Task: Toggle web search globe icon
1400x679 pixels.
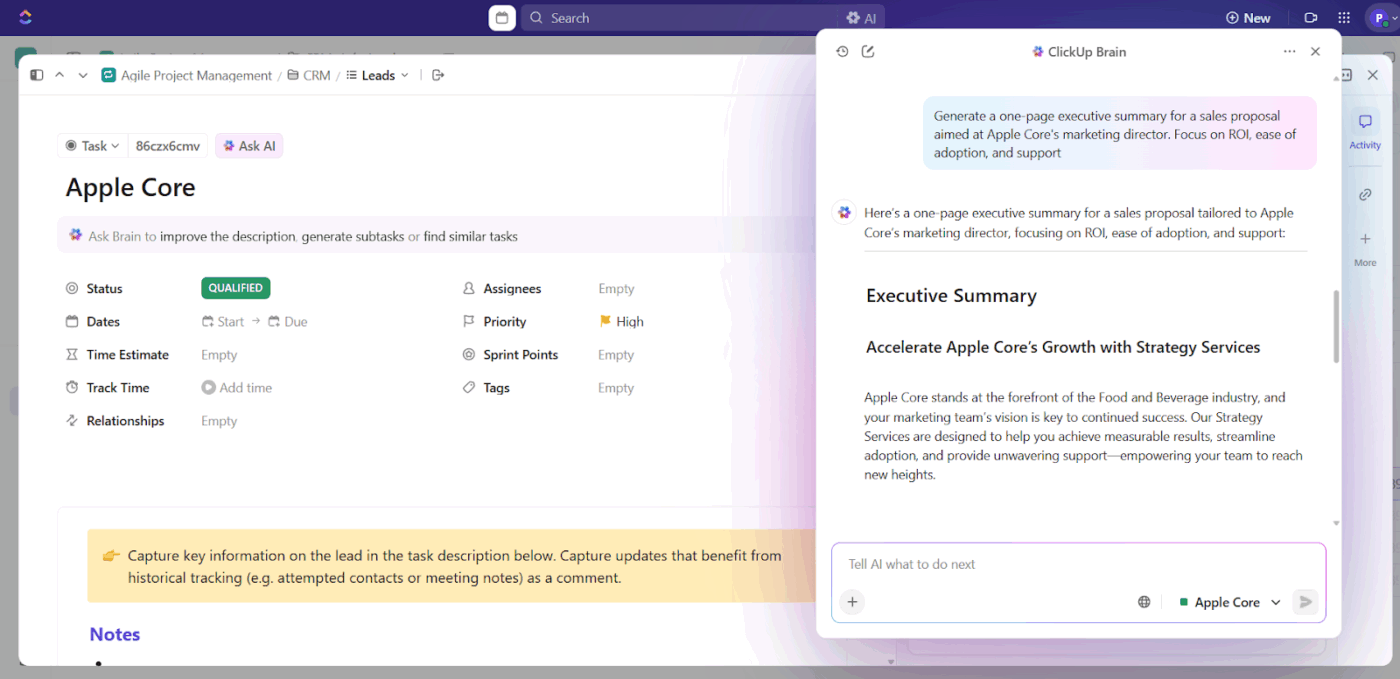Action: pos(1144,602)
